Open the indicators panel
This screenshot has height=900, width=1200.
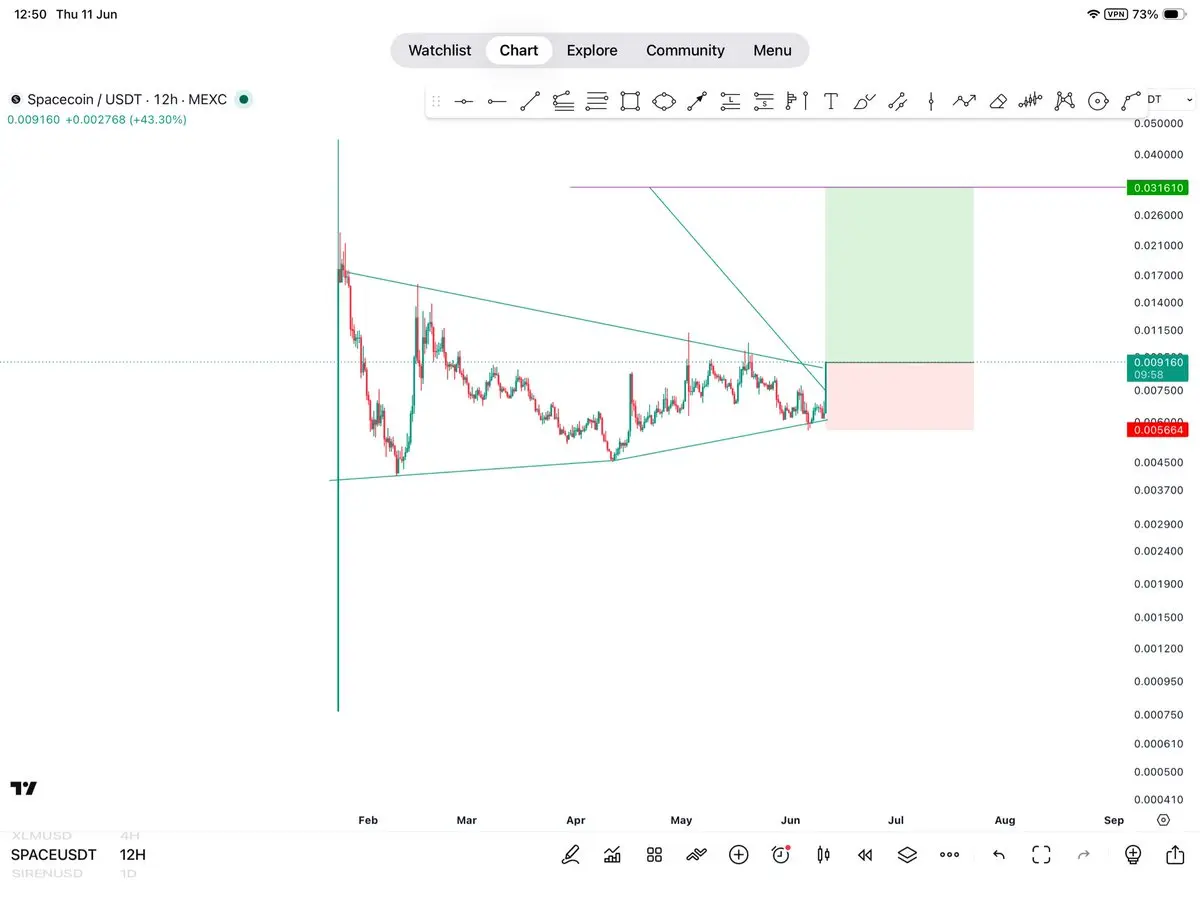click(612, 855)
